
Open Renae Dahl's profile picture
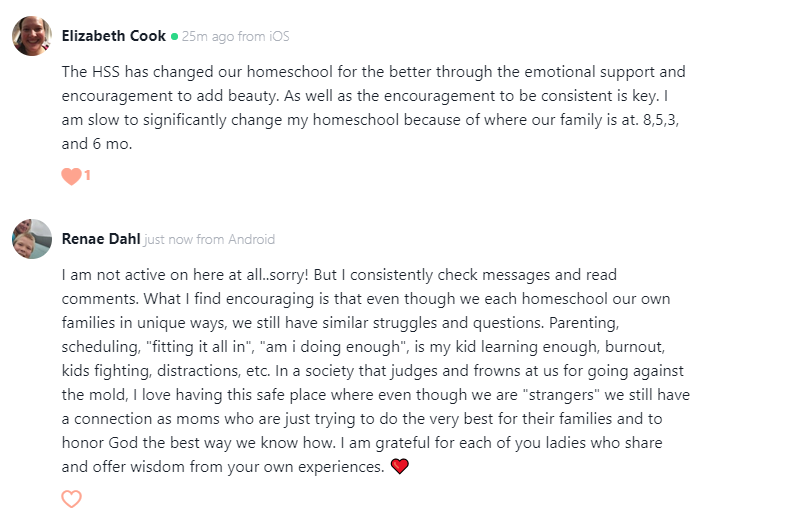click(x=32, y=239)
